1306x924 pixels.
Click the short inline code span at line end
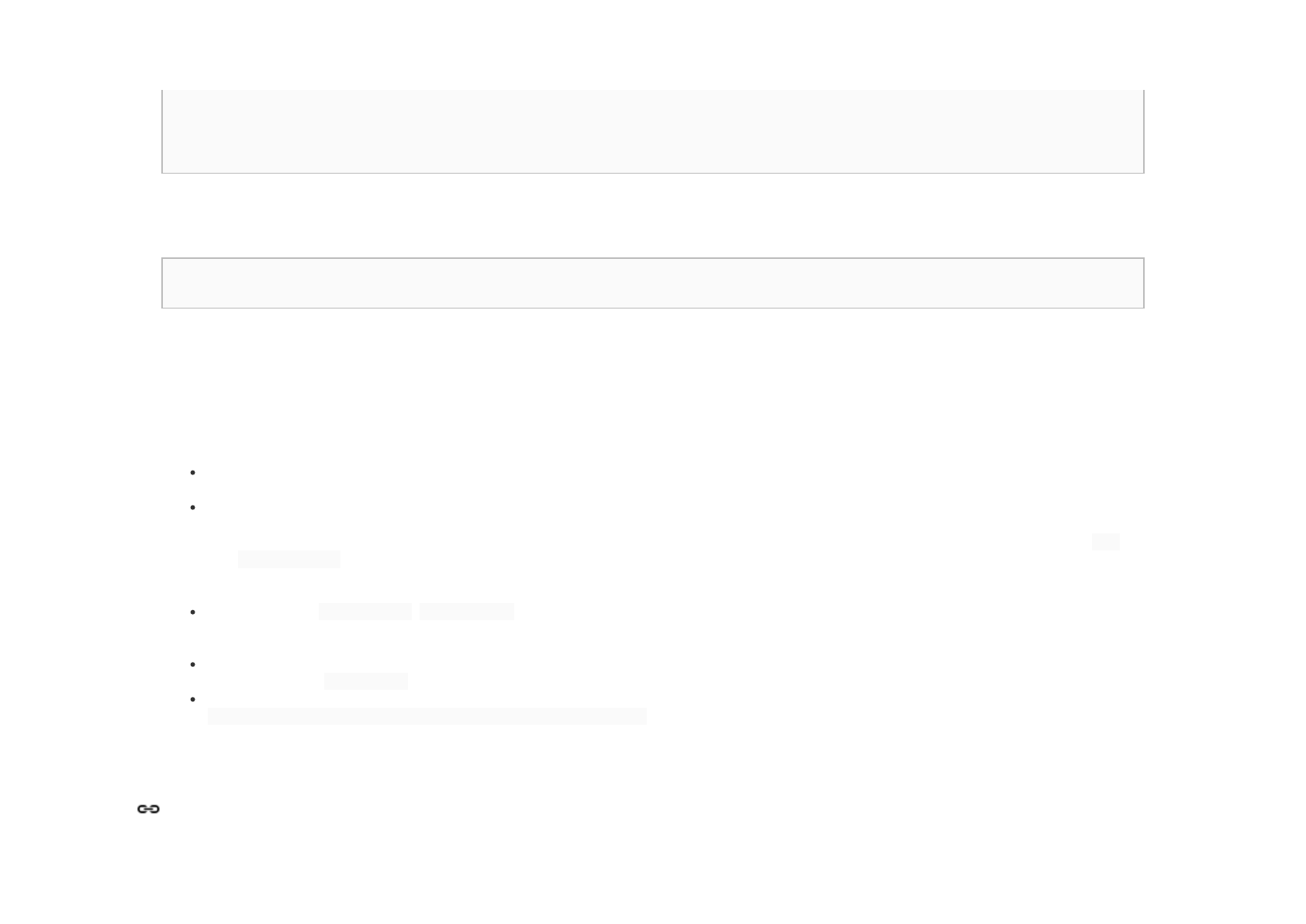coord(1106,542)
